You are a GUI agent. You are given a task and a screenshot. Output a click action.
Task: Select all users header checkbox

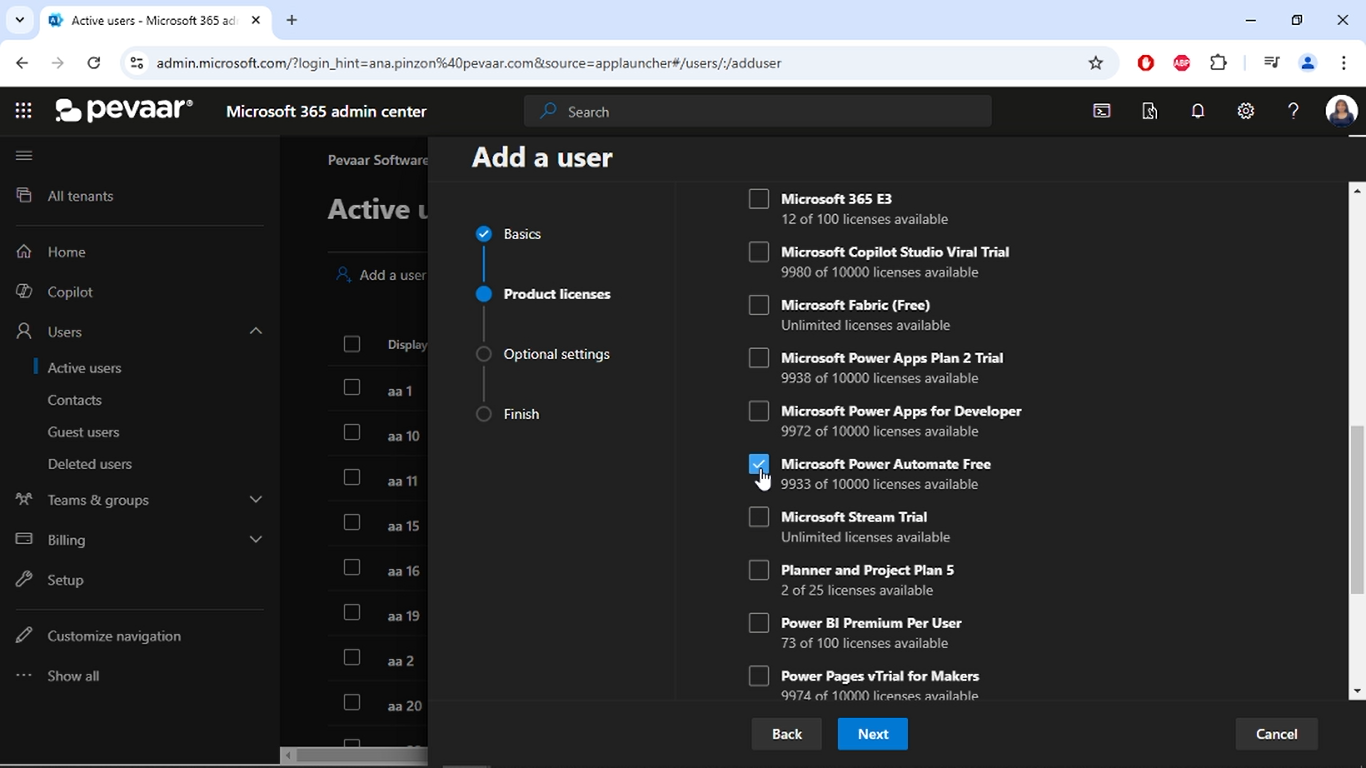[x=352, y=344]
